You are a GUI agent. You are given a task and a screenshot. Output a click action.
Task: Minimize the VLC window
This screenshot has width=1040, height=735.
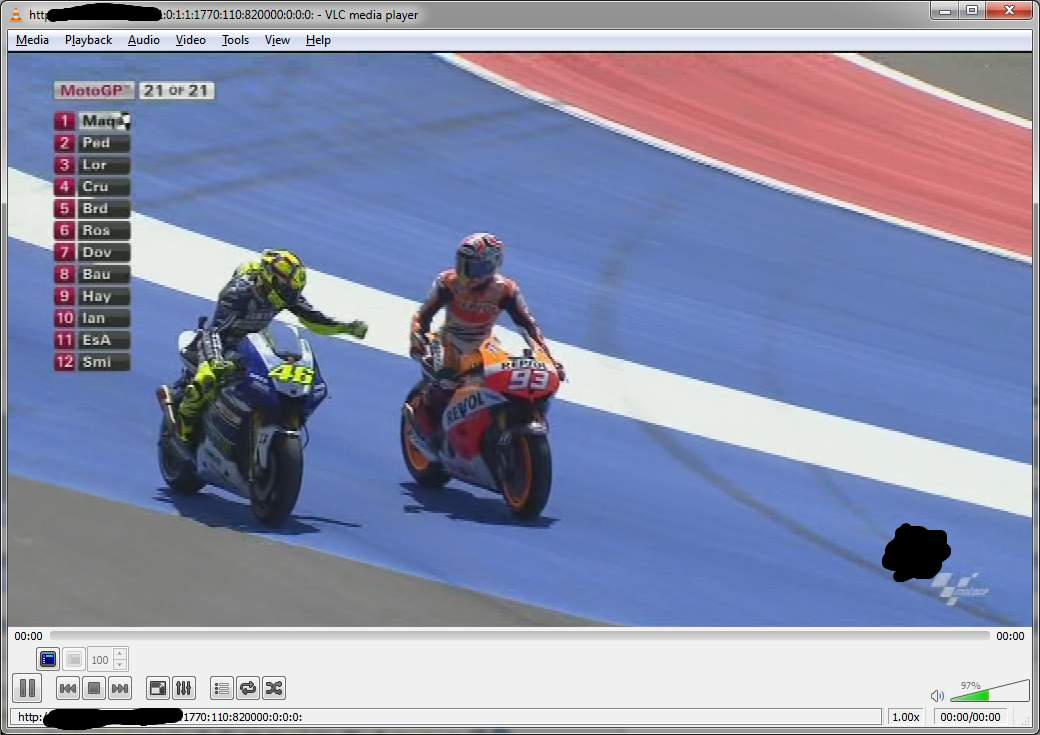click(945, 11)
